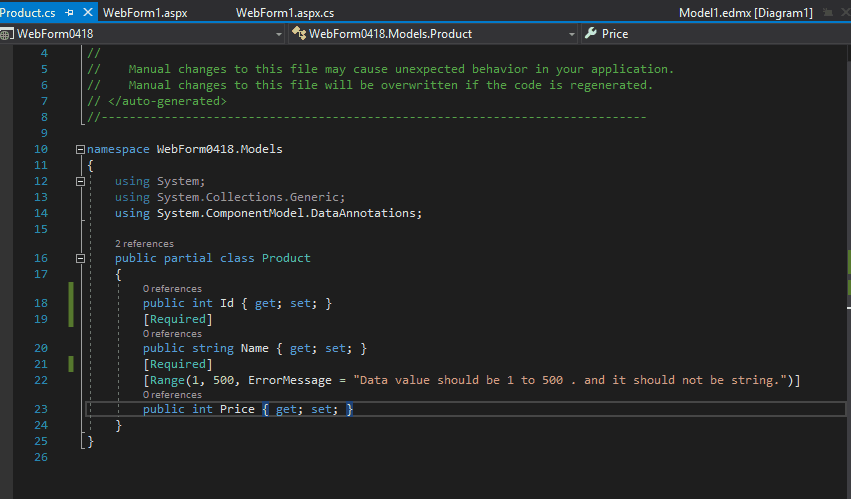Click the 'using System;' line
851x499 pixels.
(160, 181)
